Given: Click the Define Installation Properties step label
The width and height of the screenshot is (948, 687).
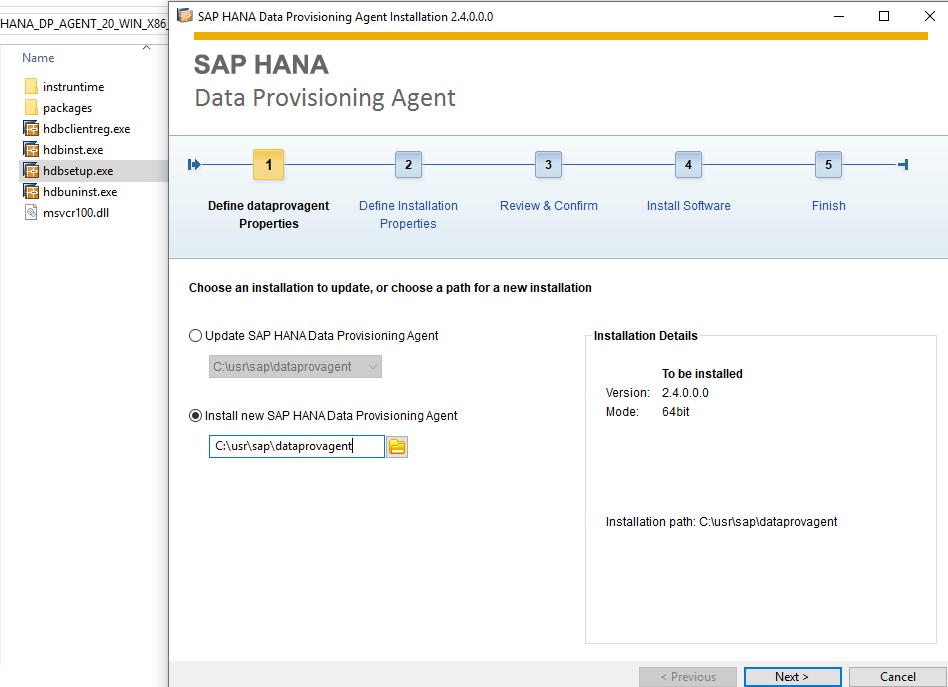Looking at the screenshot, I should pyautogui.click(x=408, y=215).
